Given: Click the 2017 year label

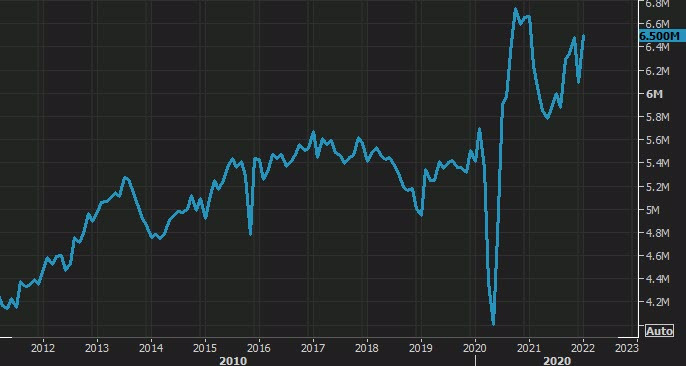Looking at the screenshot, I should click(313, 349).
